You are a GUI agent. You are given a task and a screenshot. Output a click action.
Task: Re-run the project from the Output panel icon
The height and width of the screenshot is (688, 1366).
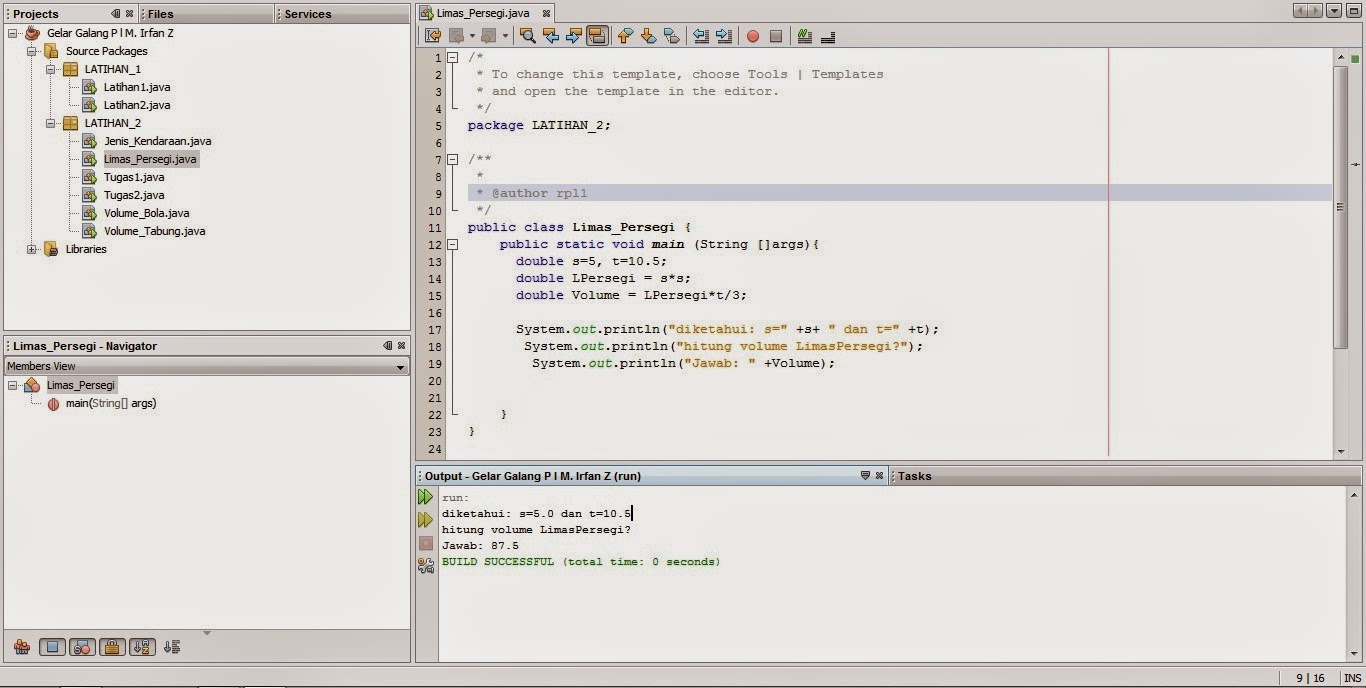pos(425,496)
